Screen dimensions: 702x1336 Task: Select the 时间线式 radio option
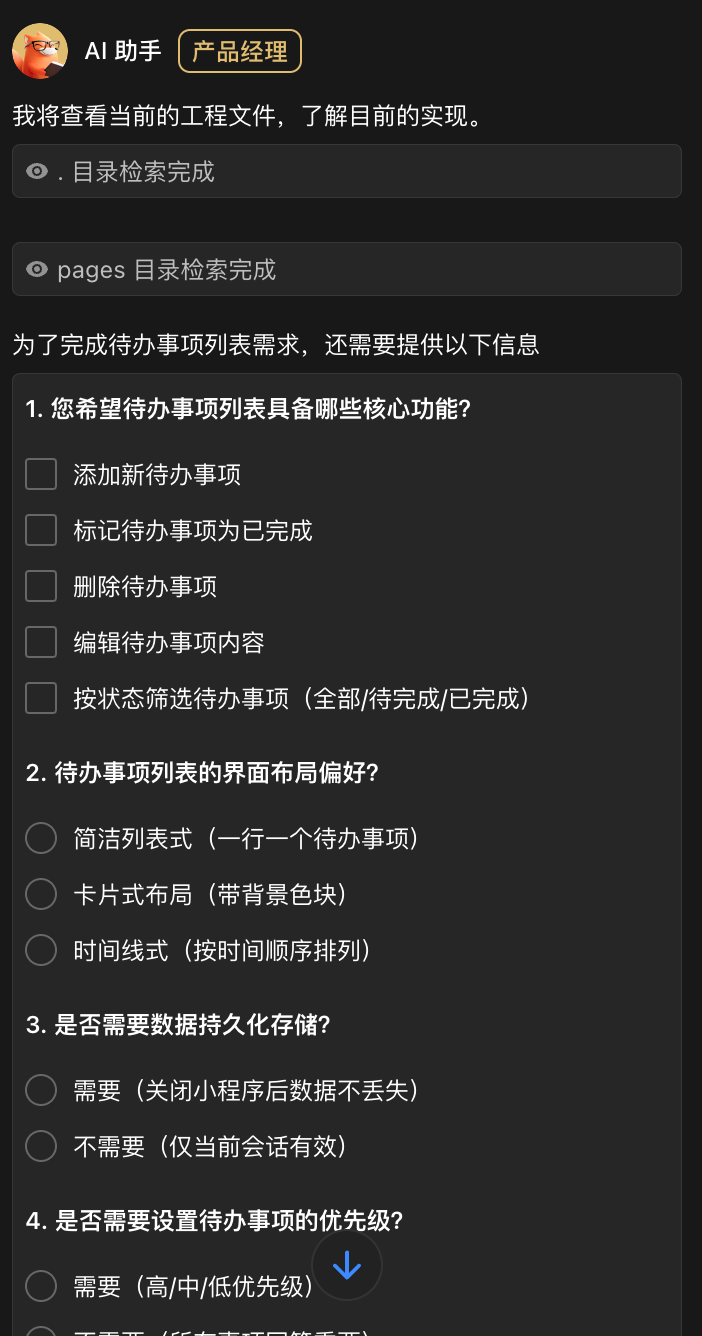pyautogui.click(x=41, y=950)
